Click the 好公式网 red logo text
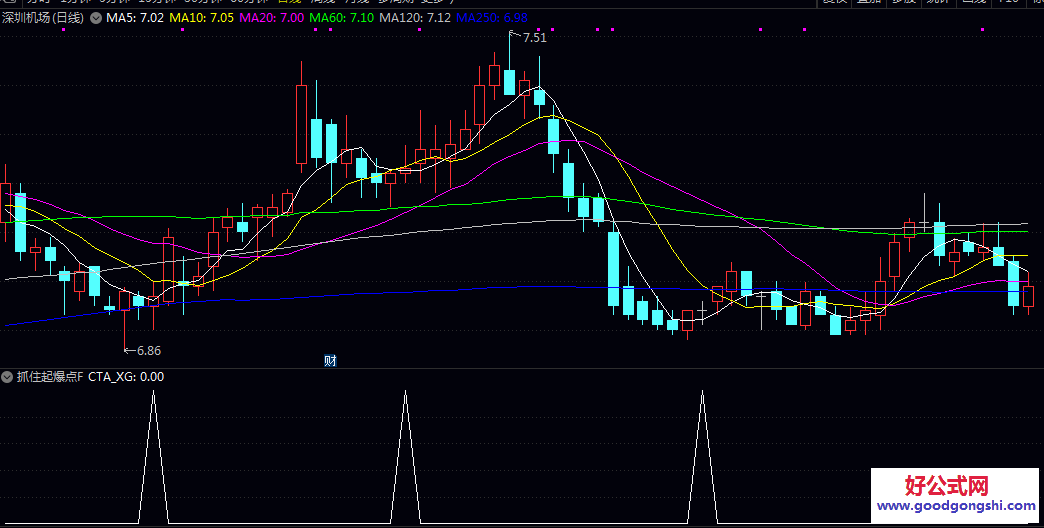Viewport: 1044px width, 528px height. coord(946,486)
